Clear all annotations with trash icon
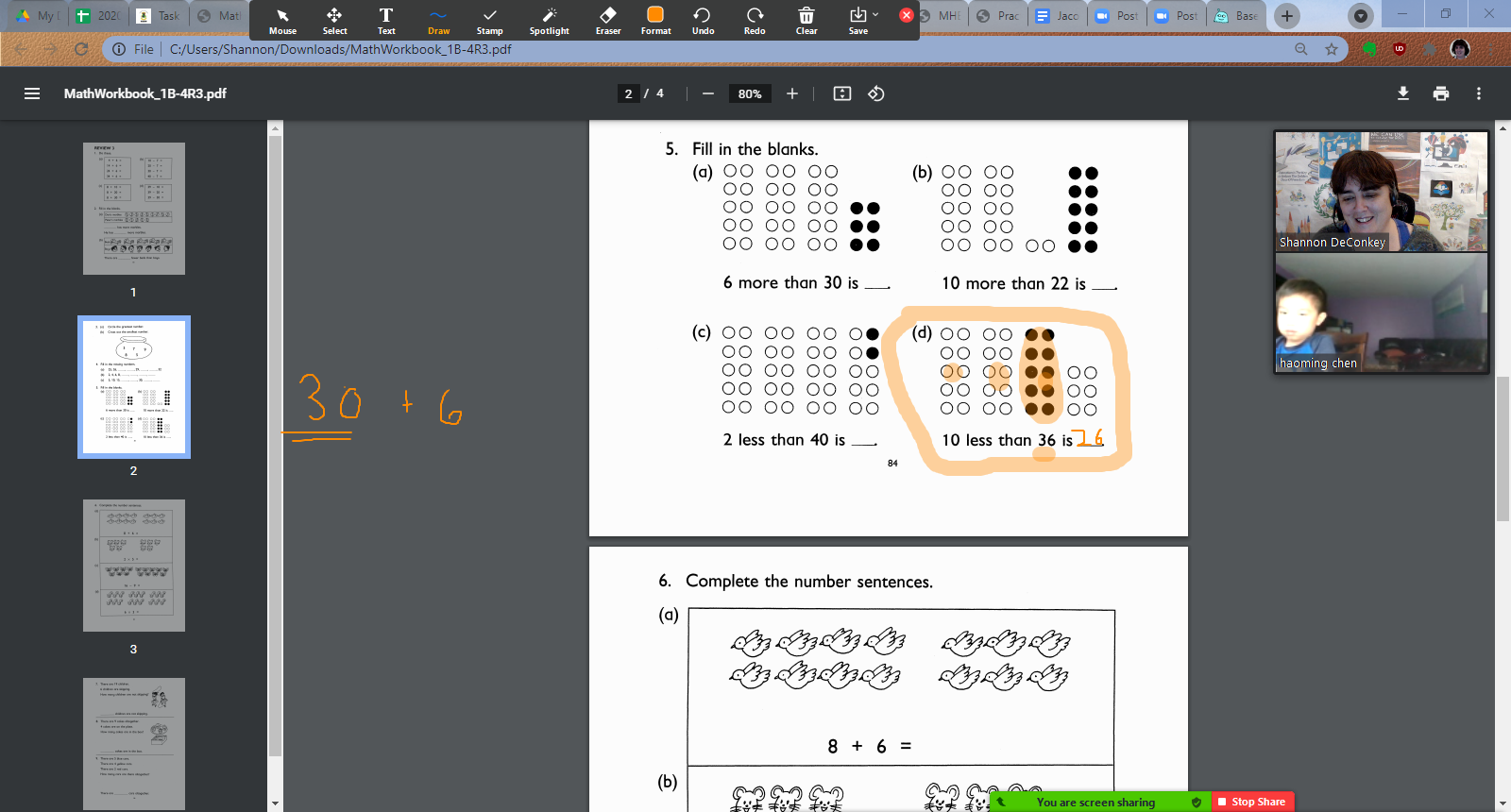The height and width of the screenshot is (812, 1511). point(806,21)
